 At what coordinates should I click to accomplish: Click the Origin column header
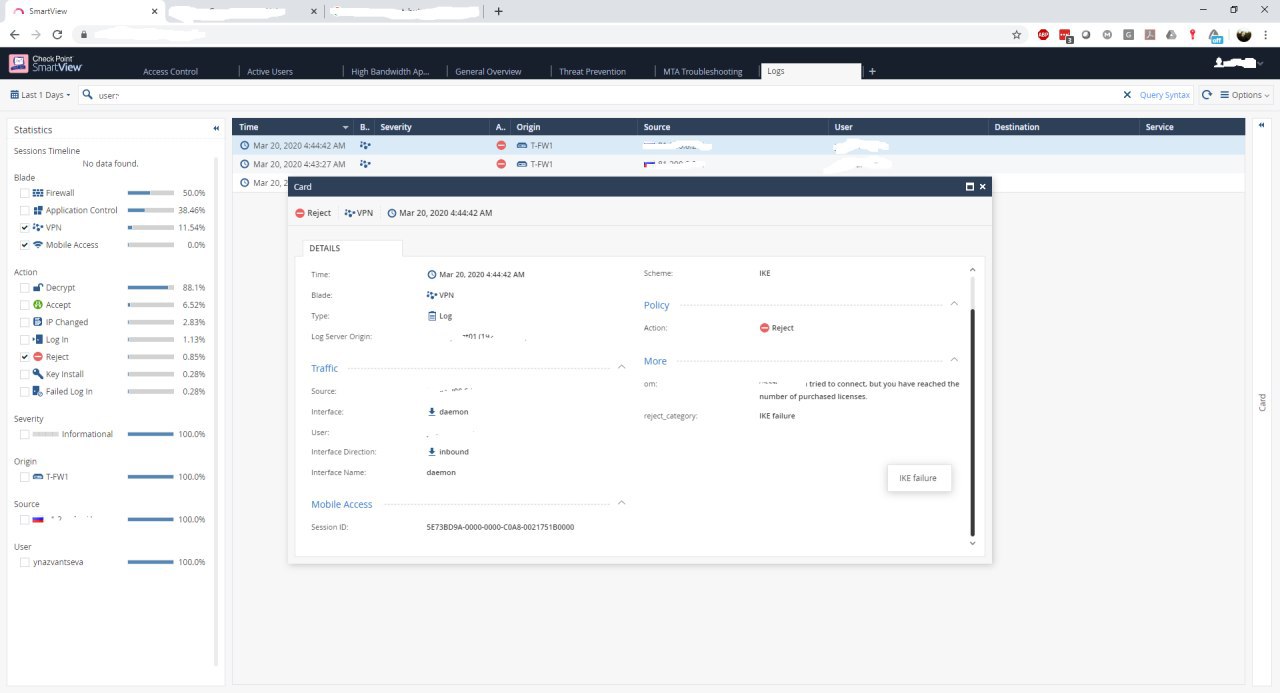pos(574,127)
